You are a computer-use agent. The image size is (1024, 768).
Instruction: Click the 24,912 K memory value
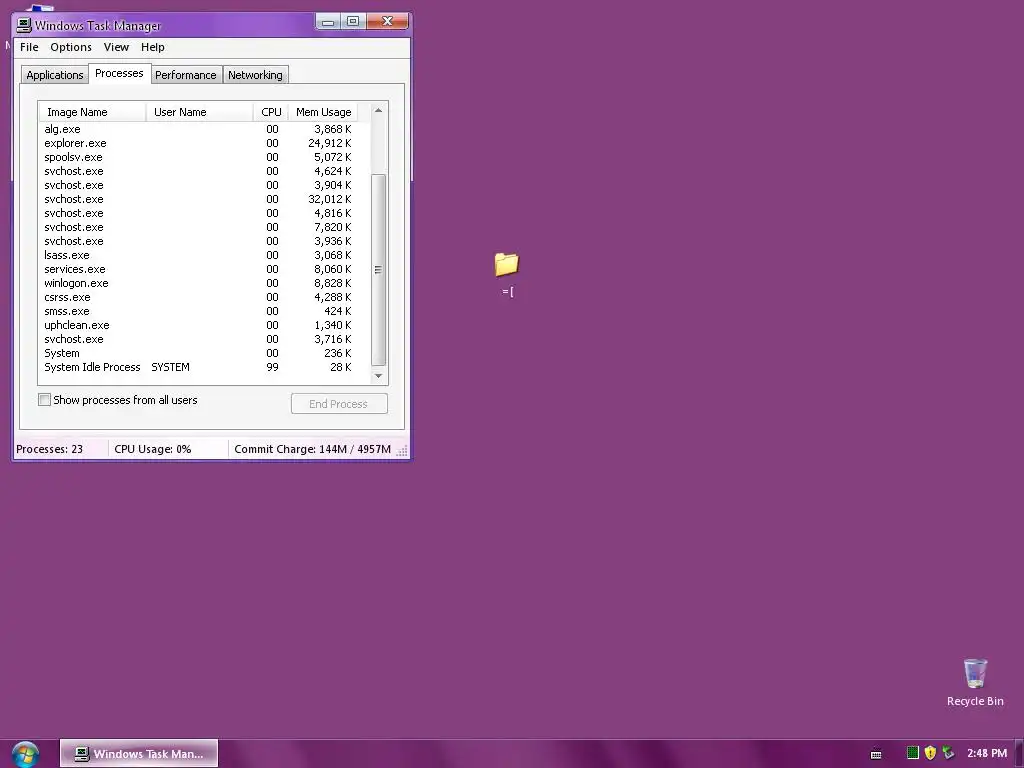330,143
